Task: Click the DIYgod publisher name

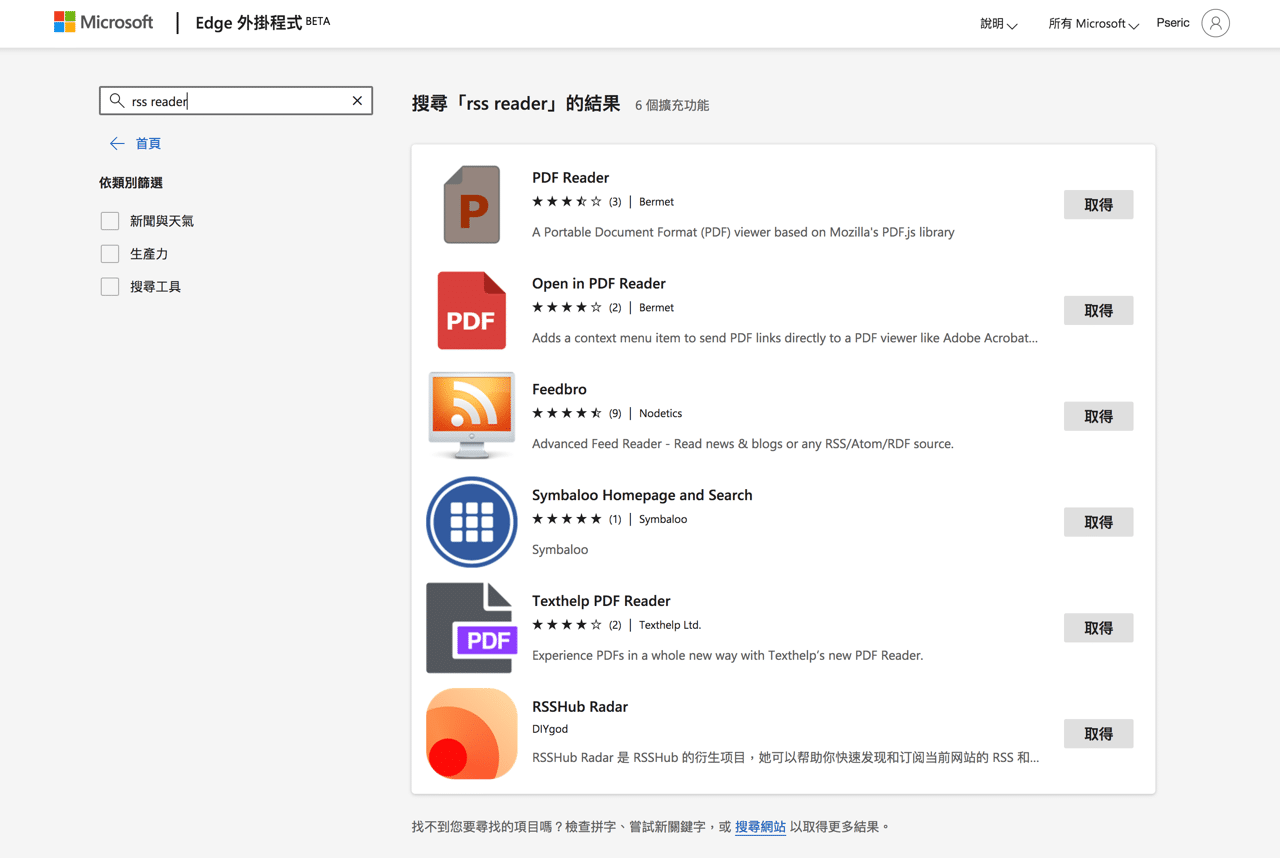Action: tap(550, 730)
